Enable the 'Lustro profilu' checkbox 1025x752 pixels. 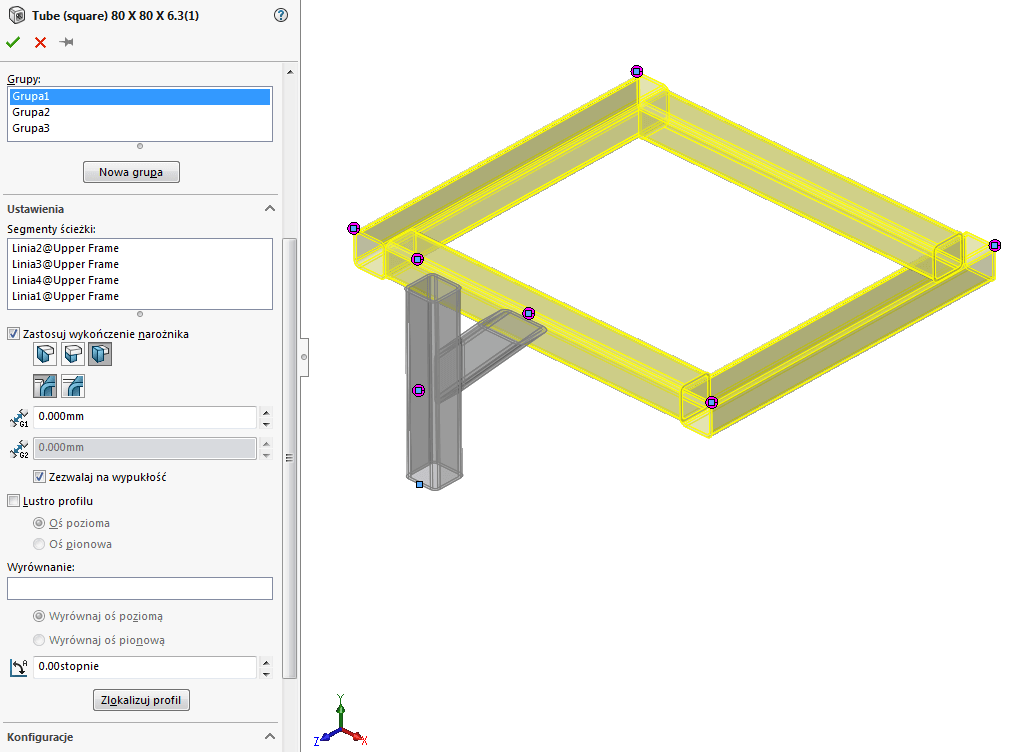14,501
